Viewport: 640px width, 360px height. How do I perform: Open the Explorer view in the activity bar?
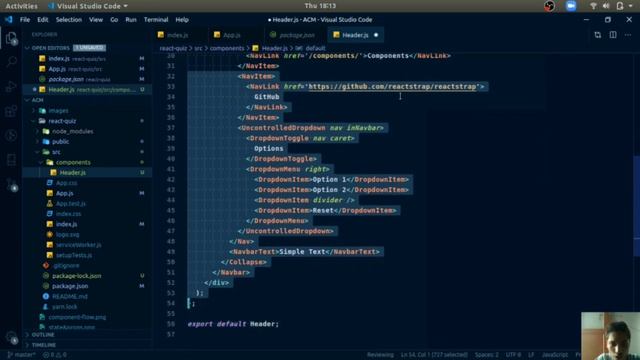11,38
